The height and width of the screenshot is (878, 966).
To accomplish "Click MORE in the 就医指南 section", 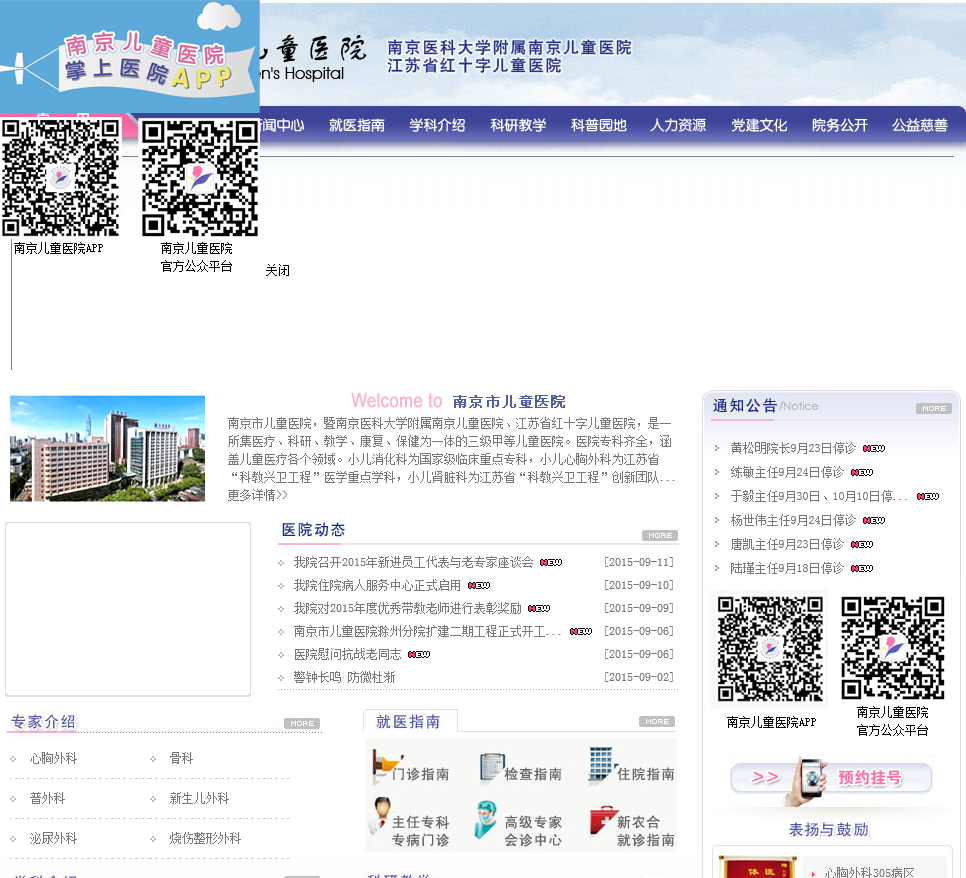I will click(657, 722).
